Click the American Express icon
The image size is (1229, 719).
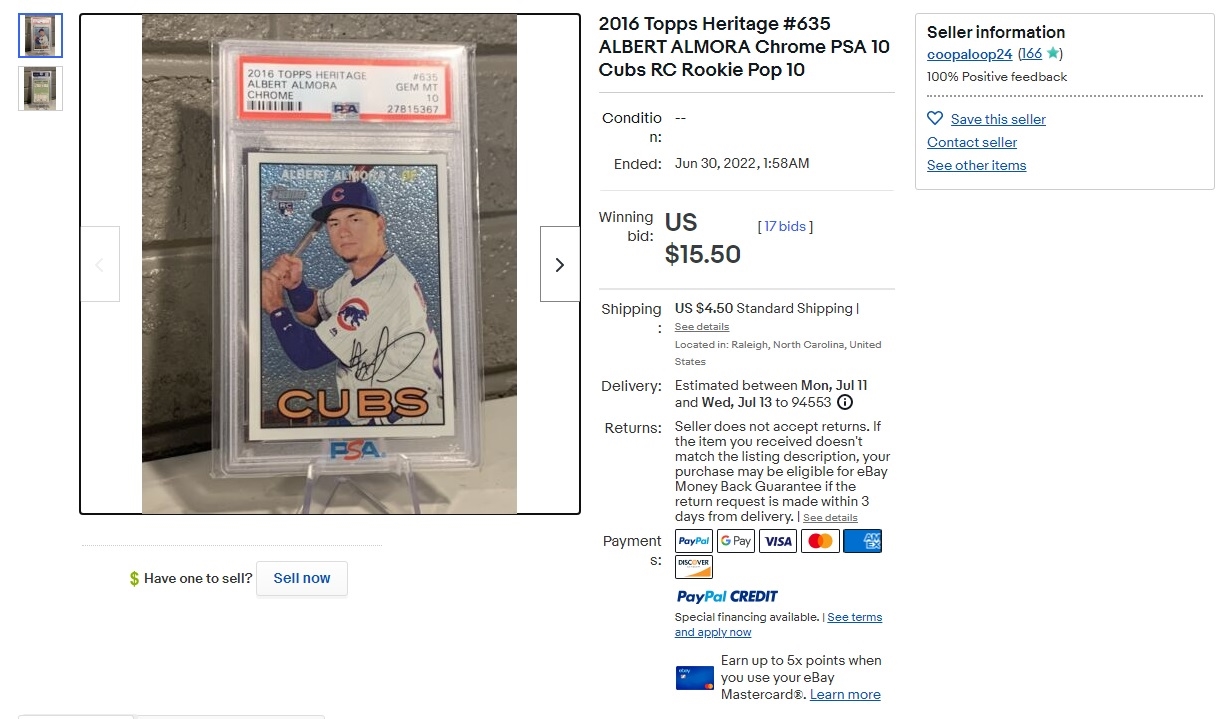click(x=862, y=541)
